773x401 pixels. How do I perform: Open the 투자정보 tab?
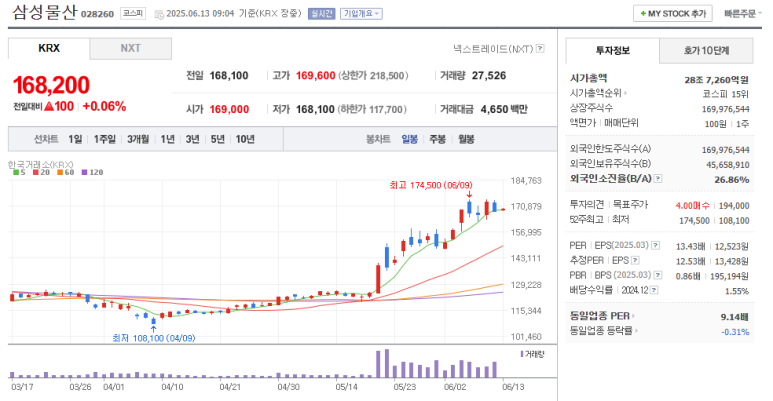[612, 50]
